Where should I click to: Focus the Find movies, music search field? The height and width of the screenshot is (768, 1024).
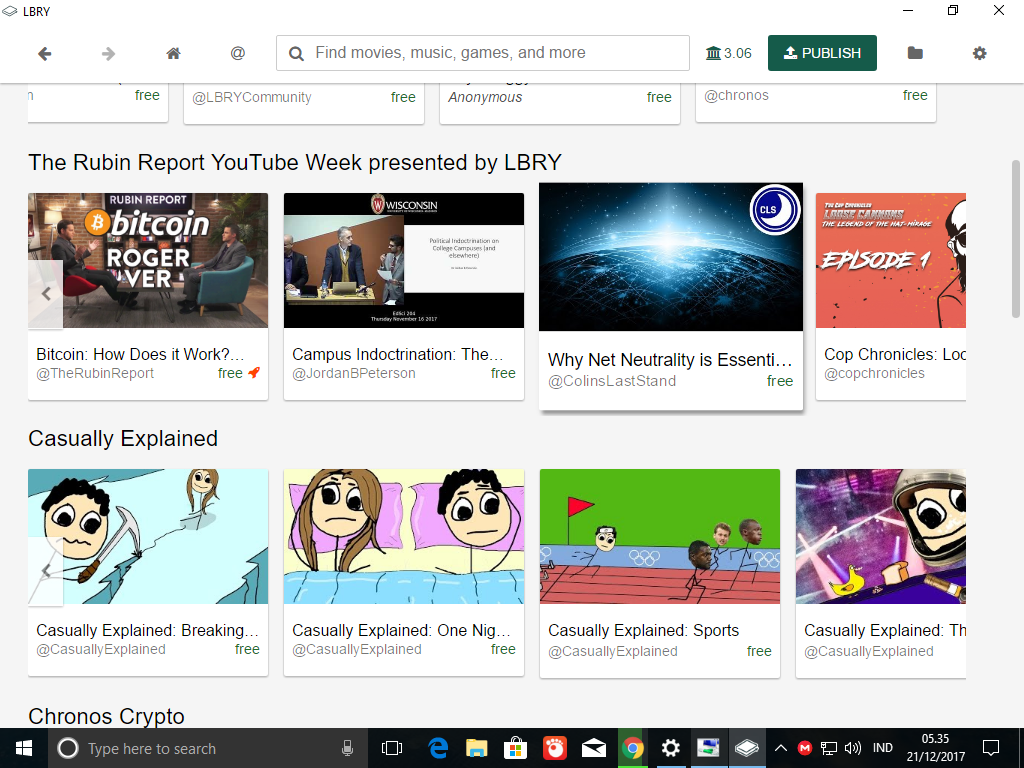click(483, 53)
